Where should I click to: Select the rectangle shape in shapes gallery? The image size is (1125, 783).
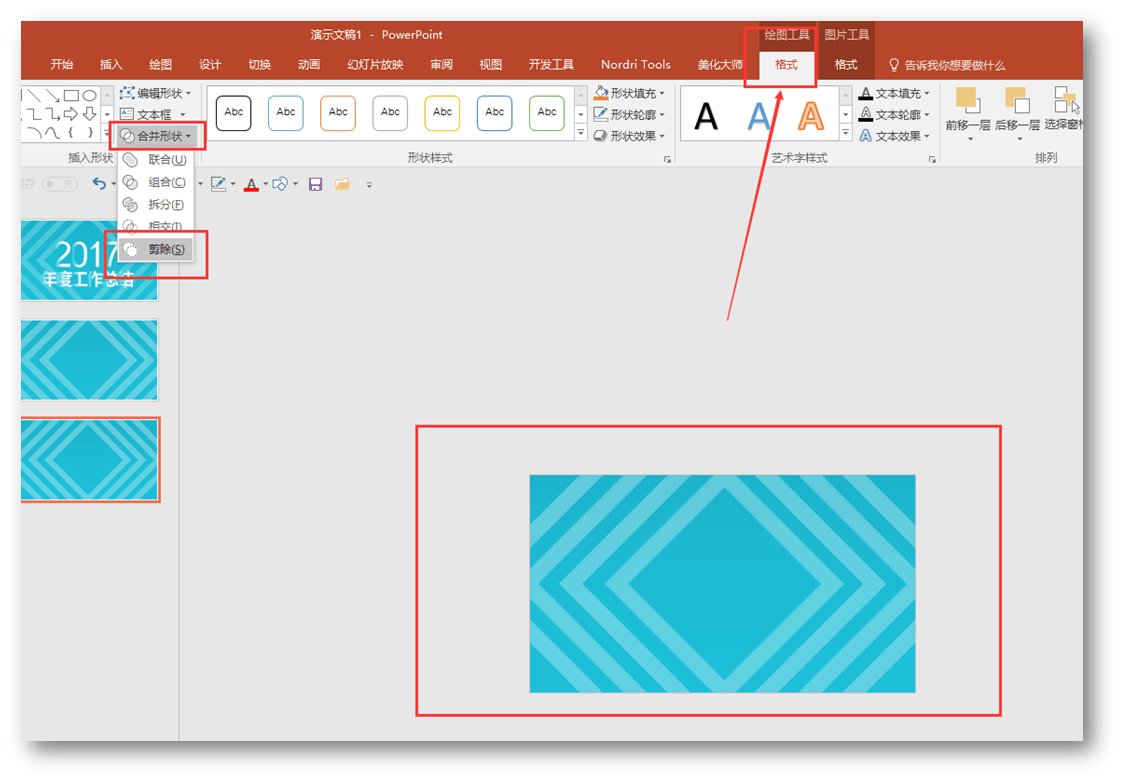pos(70,95)
